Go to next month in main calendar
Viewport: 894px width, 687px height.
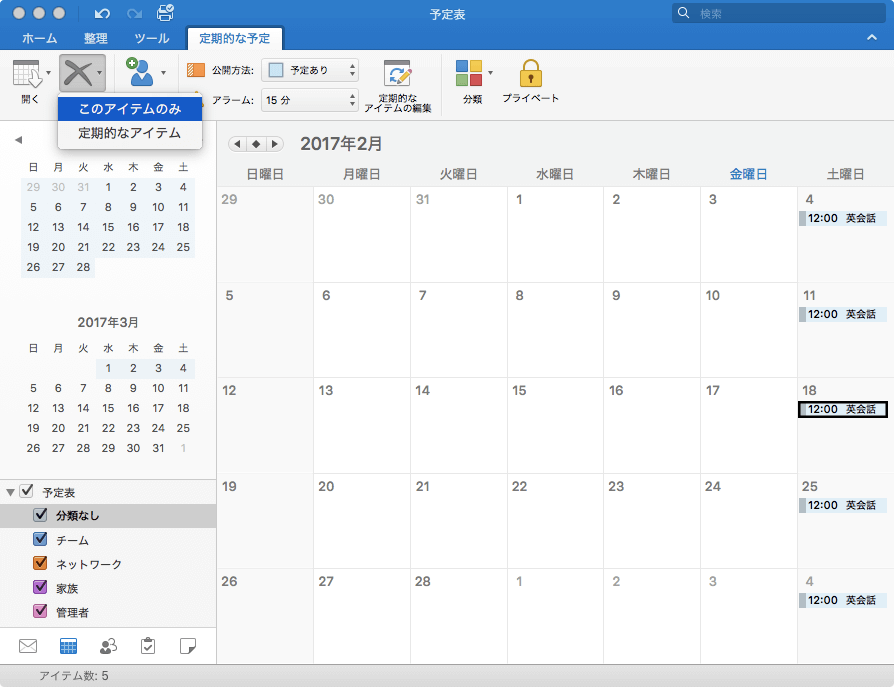click(x=275, y=144)
